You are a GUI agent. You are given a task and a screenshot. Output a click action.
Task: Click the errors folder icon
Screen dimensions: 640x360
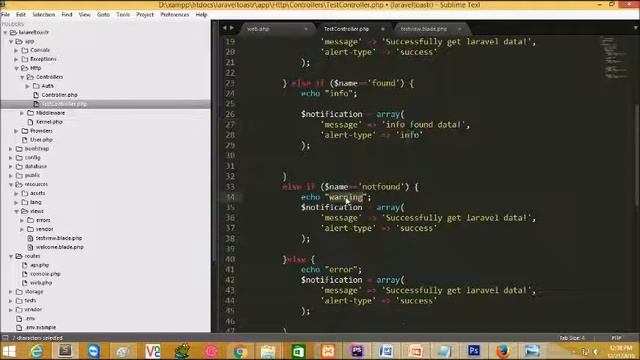31,220
